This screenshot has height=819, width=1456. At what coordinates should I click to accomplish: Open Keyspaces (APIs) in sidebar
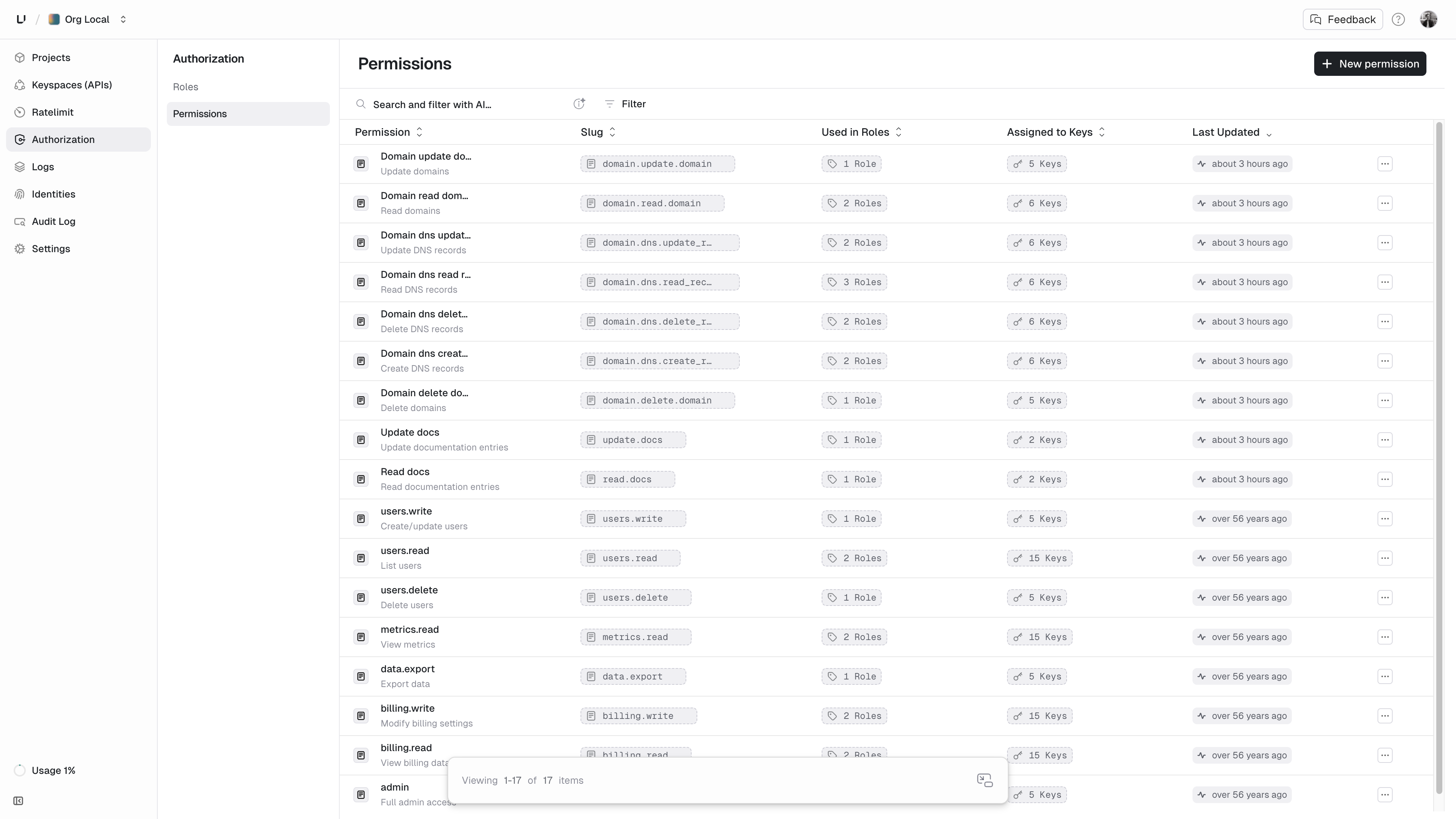pyautogui.click(x=78, y=85)
